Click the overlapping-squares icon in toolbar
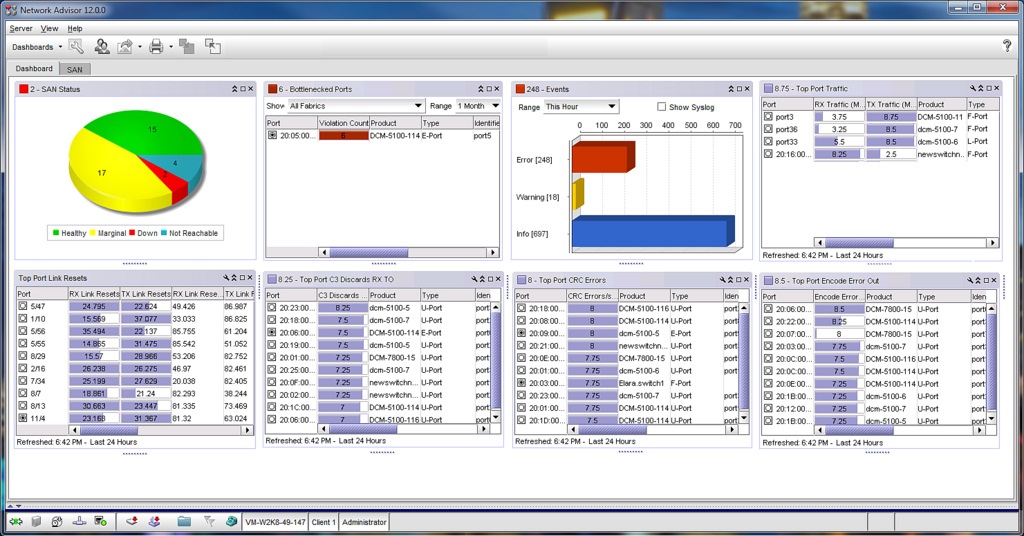 pyautogui.click(x=186, y=46)
